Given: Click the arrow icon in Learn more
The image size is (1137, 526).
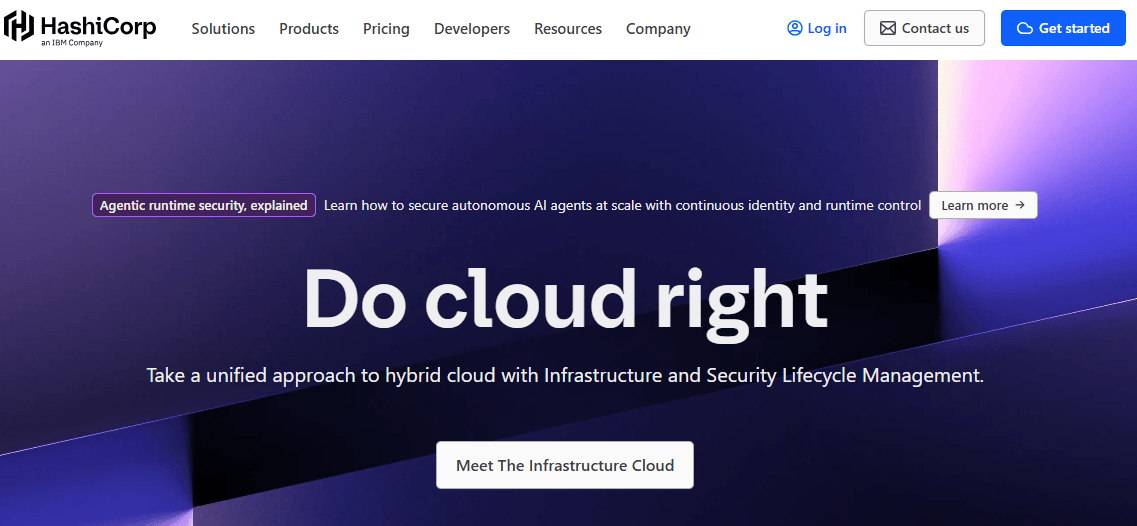Looking at the screenshot, I should pos(1020,205).
